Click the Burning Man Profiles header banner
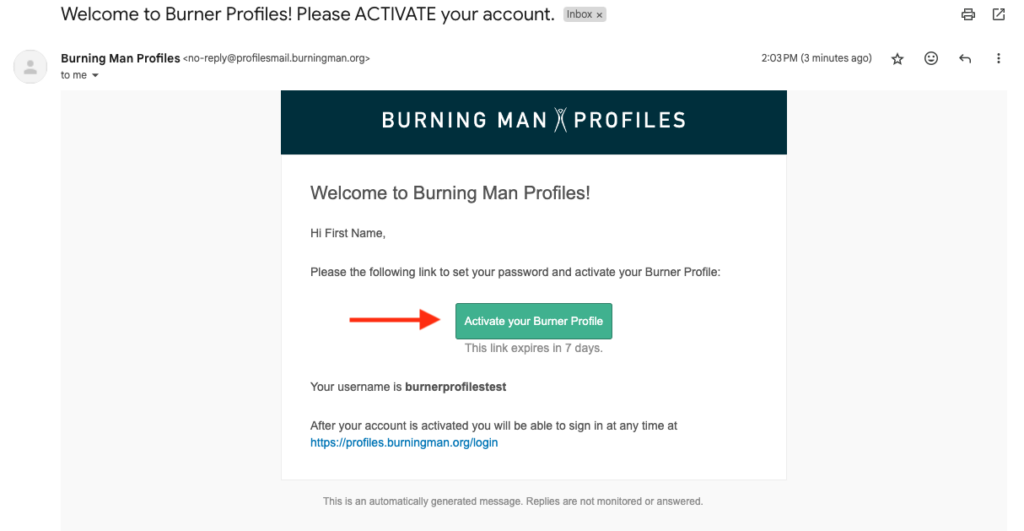1024x531 pixels. (534, 122)
